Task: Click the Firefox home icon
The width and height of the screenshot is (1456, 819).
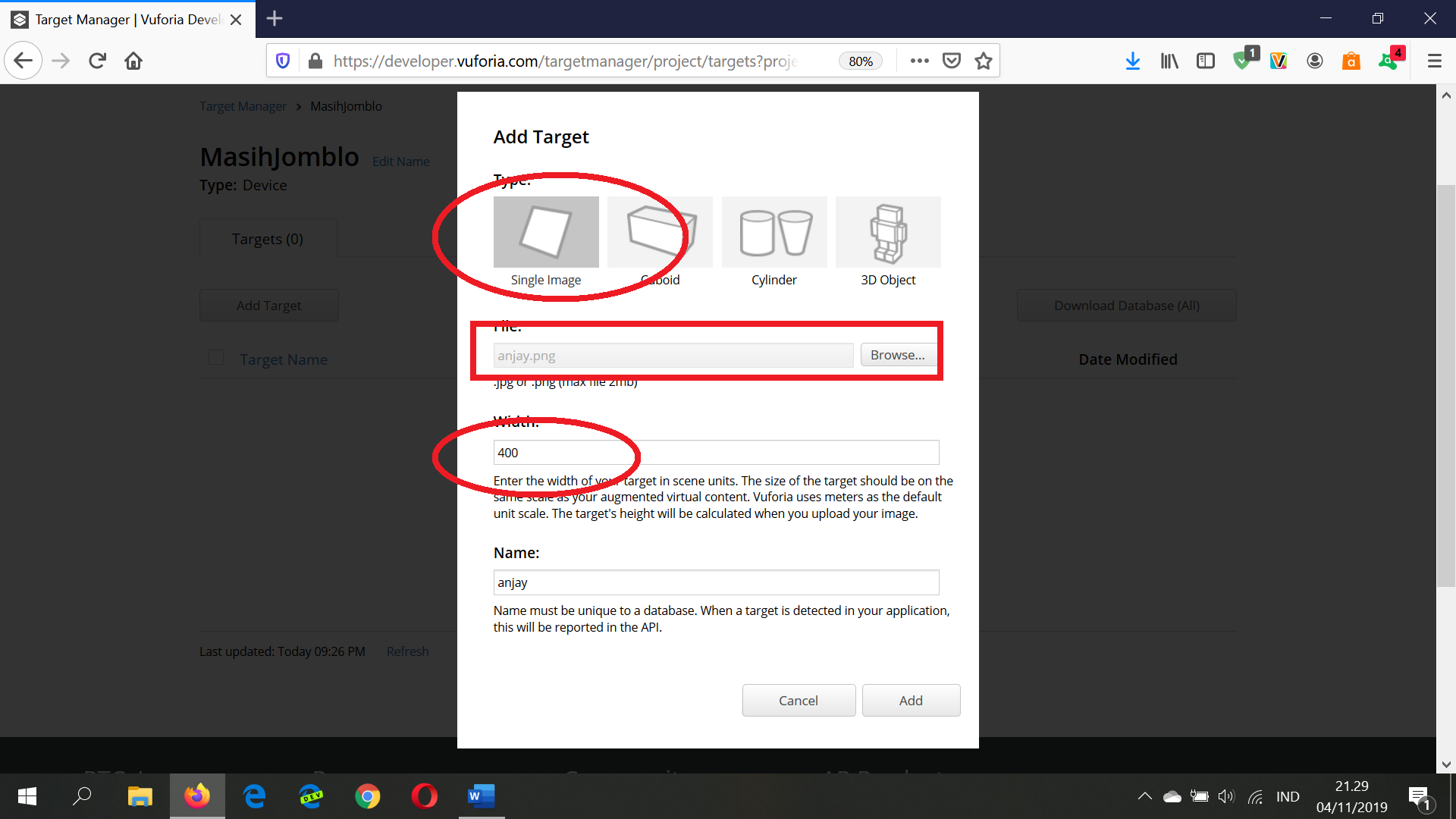Action: point(133,61)
